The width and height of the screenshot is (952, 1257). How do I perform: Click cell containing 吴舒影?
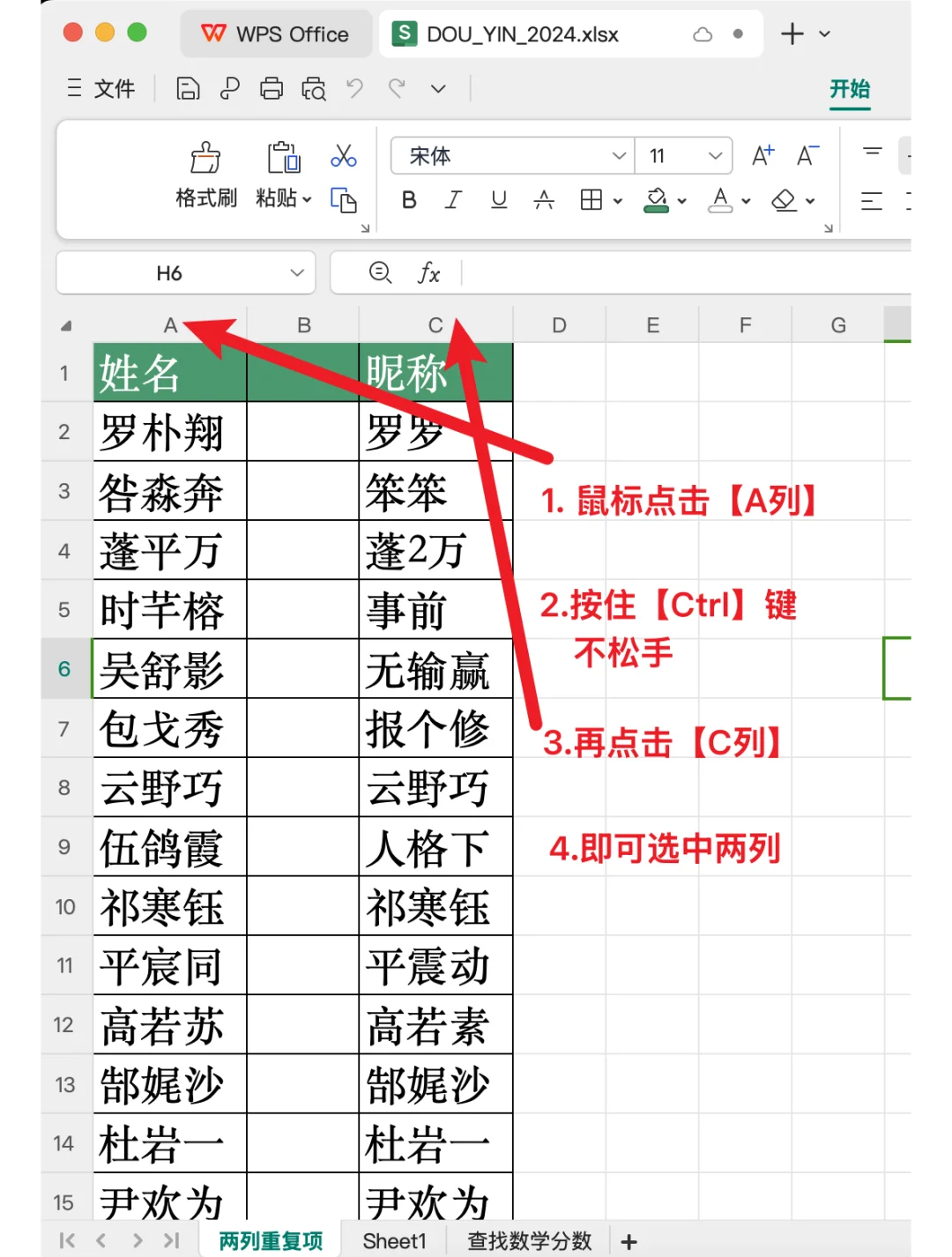[x=170, y=669]
